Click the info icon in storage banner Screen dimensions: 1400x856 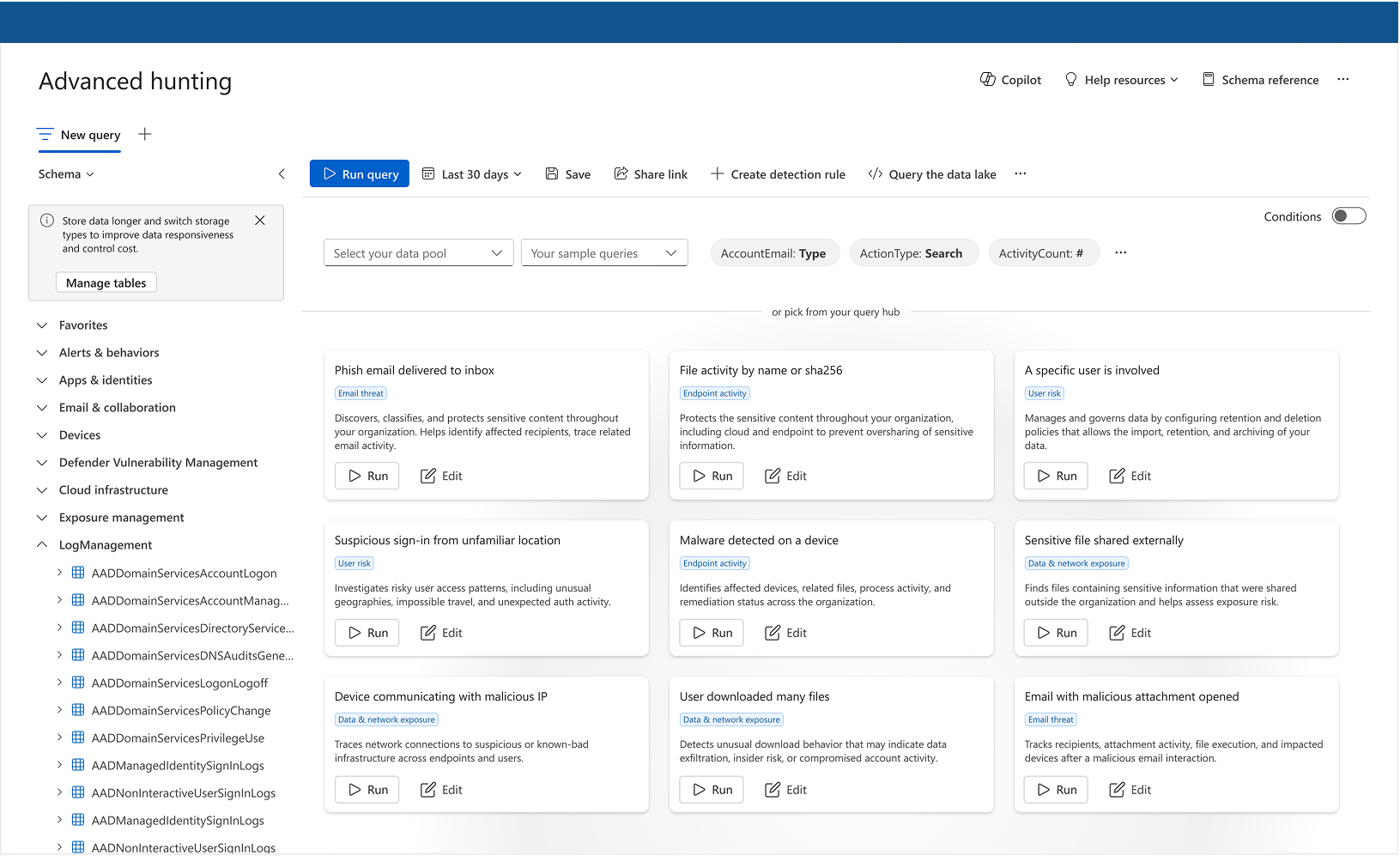pyautogui.click(x=47, y=221)
